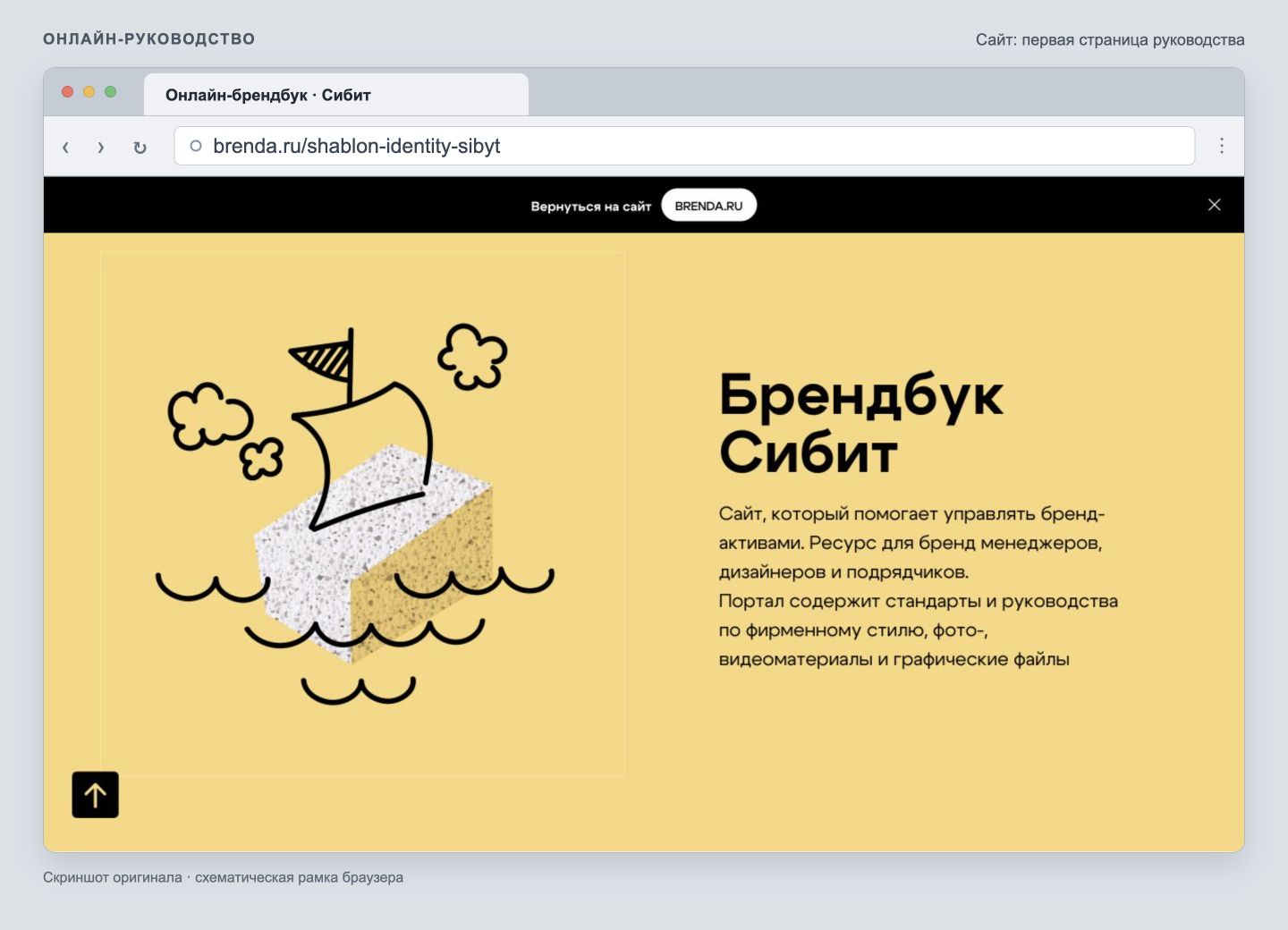Screen dimensions: 1288x930
Task: Open the browser three-dot menu
Action: [1222, 146]
